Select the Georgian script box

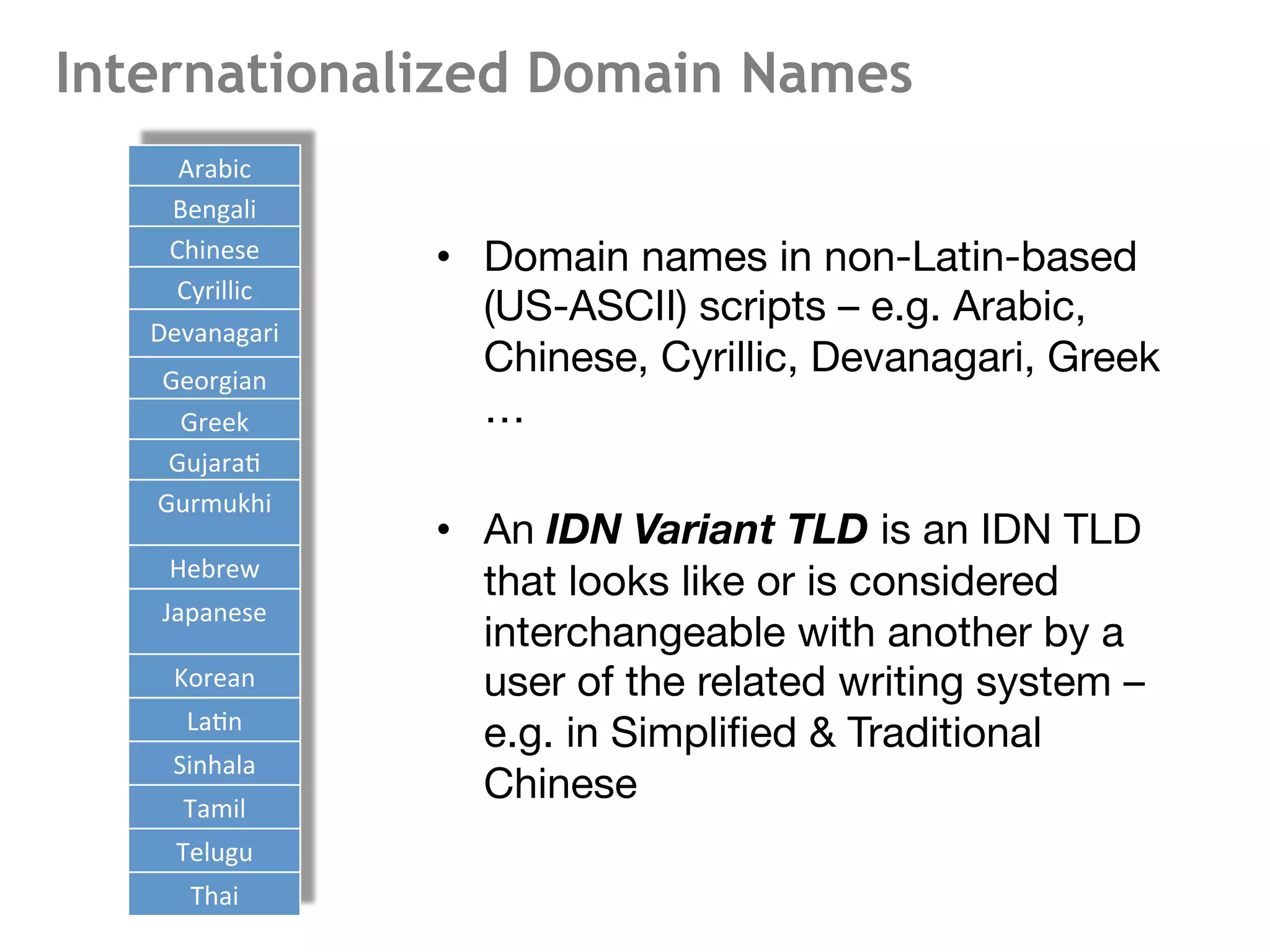215,378
